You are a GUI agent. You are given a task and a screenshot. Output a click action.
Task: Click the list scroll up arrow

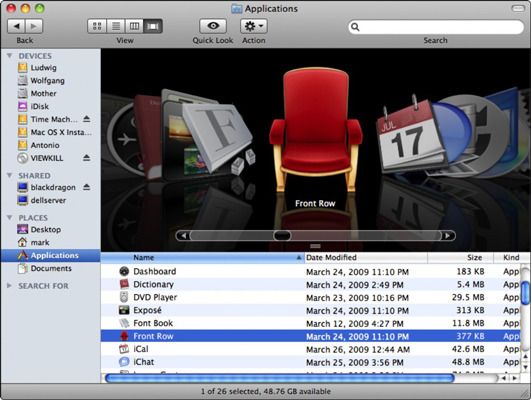(x=525, y=356)
